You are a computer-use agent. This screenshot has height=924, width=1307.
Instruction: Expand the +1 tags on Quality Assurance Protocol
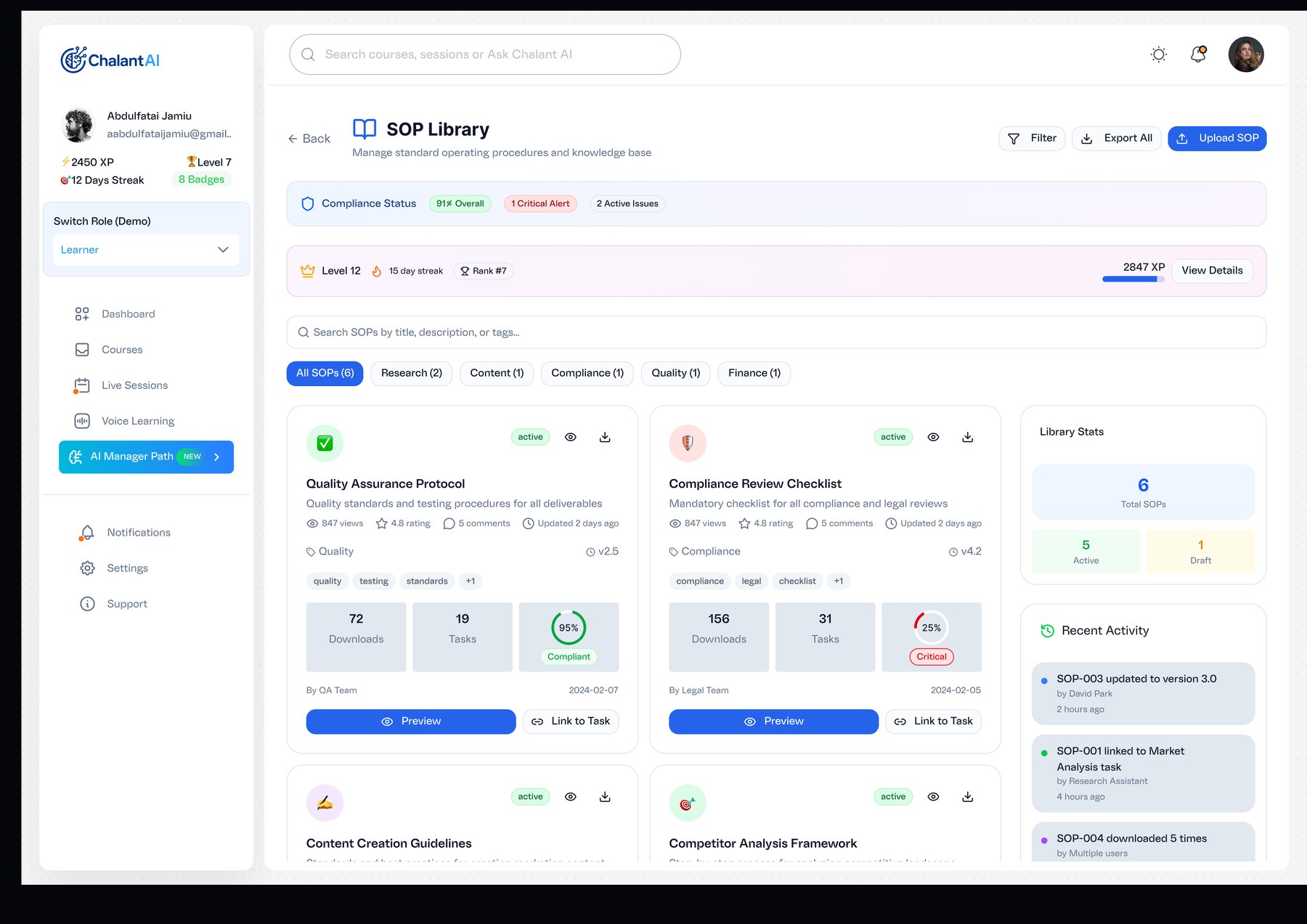pos(471,581)
